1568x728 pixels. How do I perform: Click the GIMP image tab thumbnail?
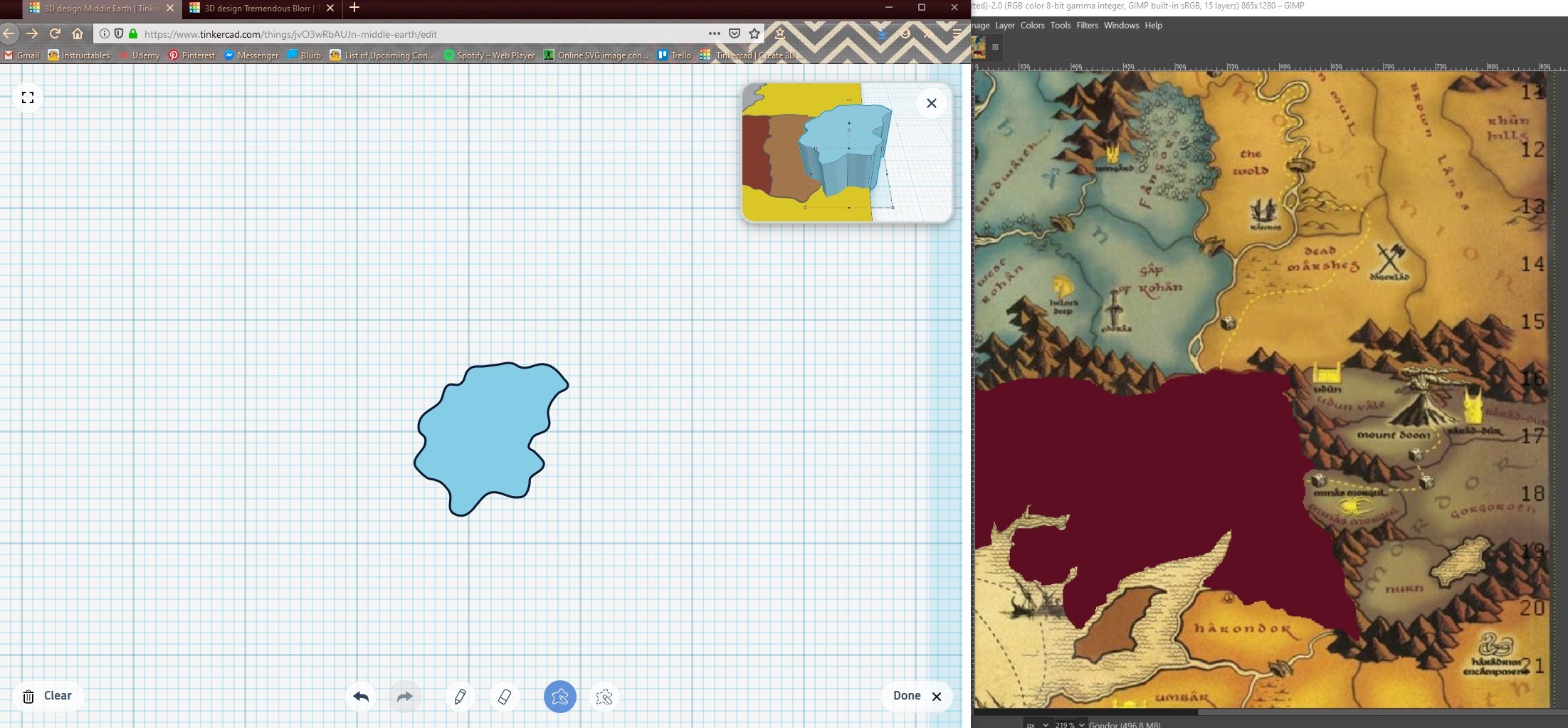click(979, 48)
